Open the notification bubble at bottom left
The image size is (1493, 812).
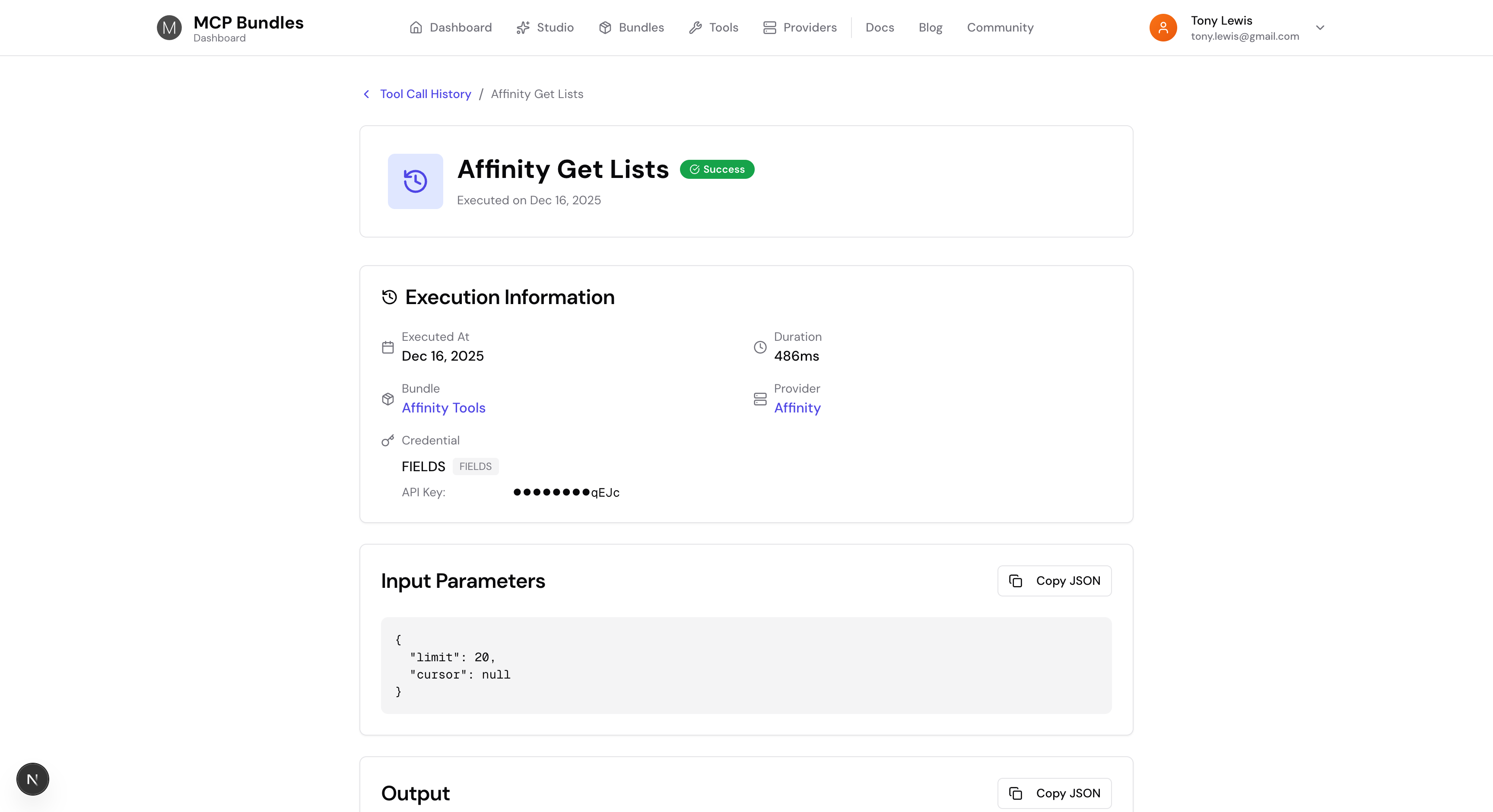[x=32, y=779]
